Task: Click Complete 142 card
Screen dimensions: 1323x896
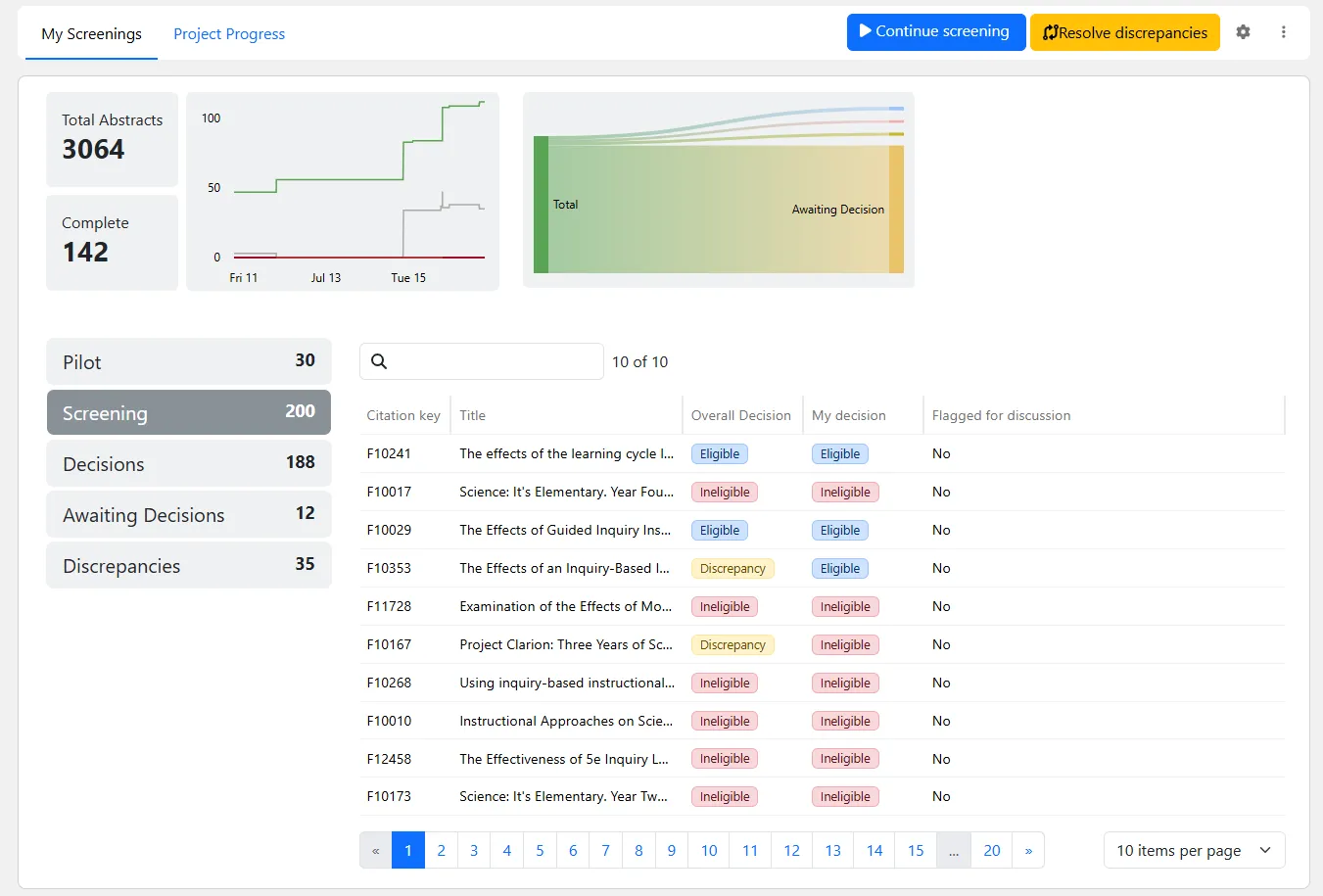Action: tap(112, 242)
